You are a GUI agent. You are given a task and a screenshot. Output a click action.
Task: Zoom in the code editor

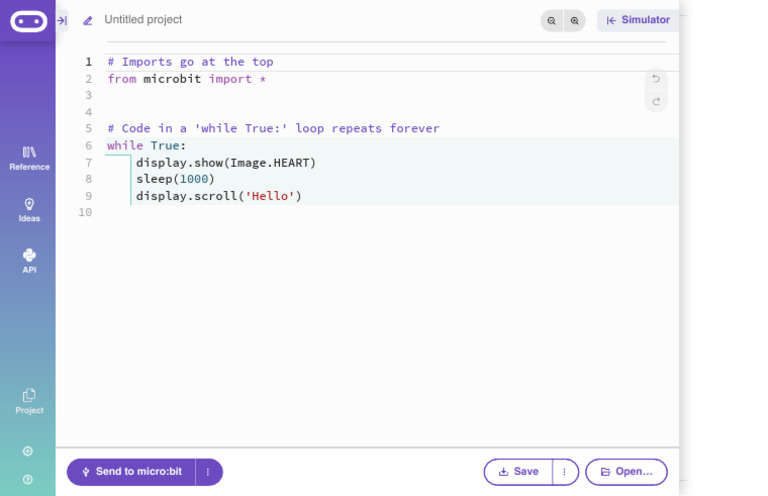coord(575,21)
